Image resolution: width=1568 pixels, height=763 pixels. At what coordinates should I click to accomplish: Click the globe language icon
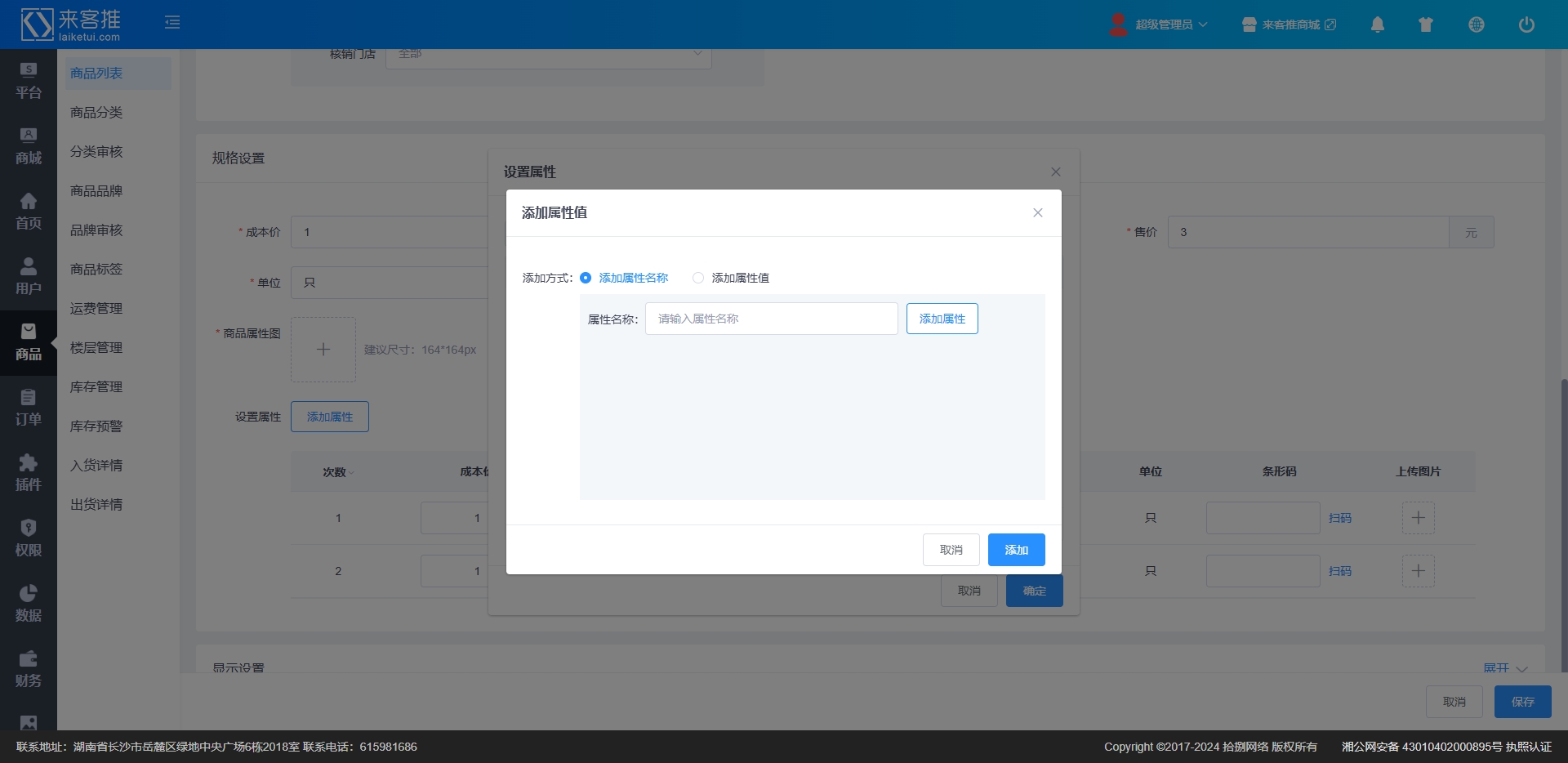tap(1476, 25)
